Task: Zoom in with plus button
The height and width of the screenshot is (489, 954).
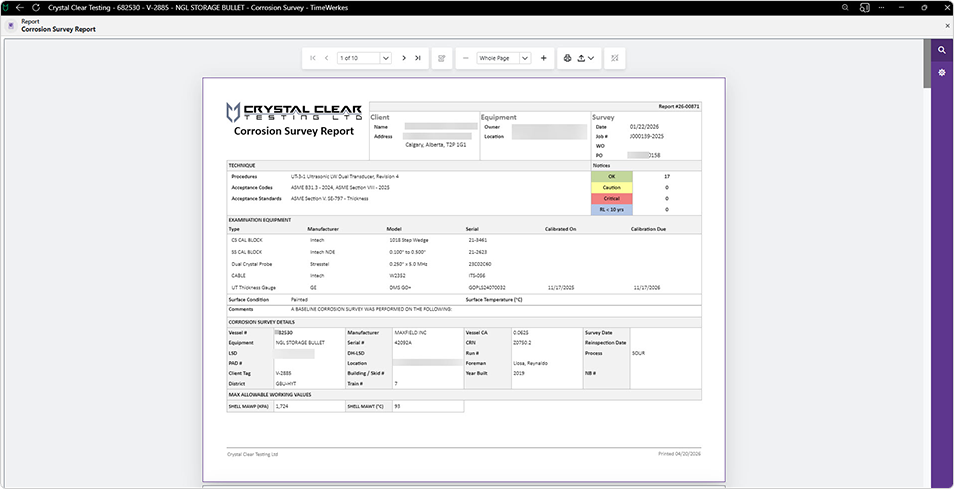Action: pyautogui.click(x=543, y=58)
